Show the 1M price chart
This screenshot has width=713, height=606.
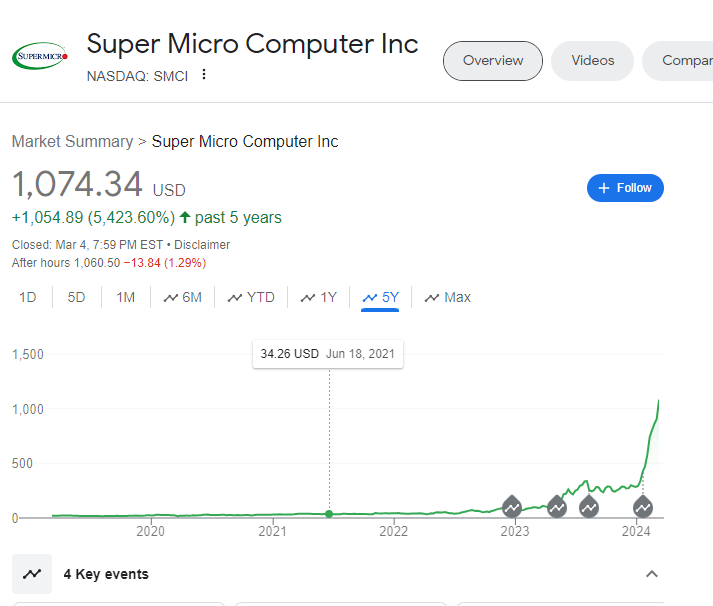click(125, 297)
